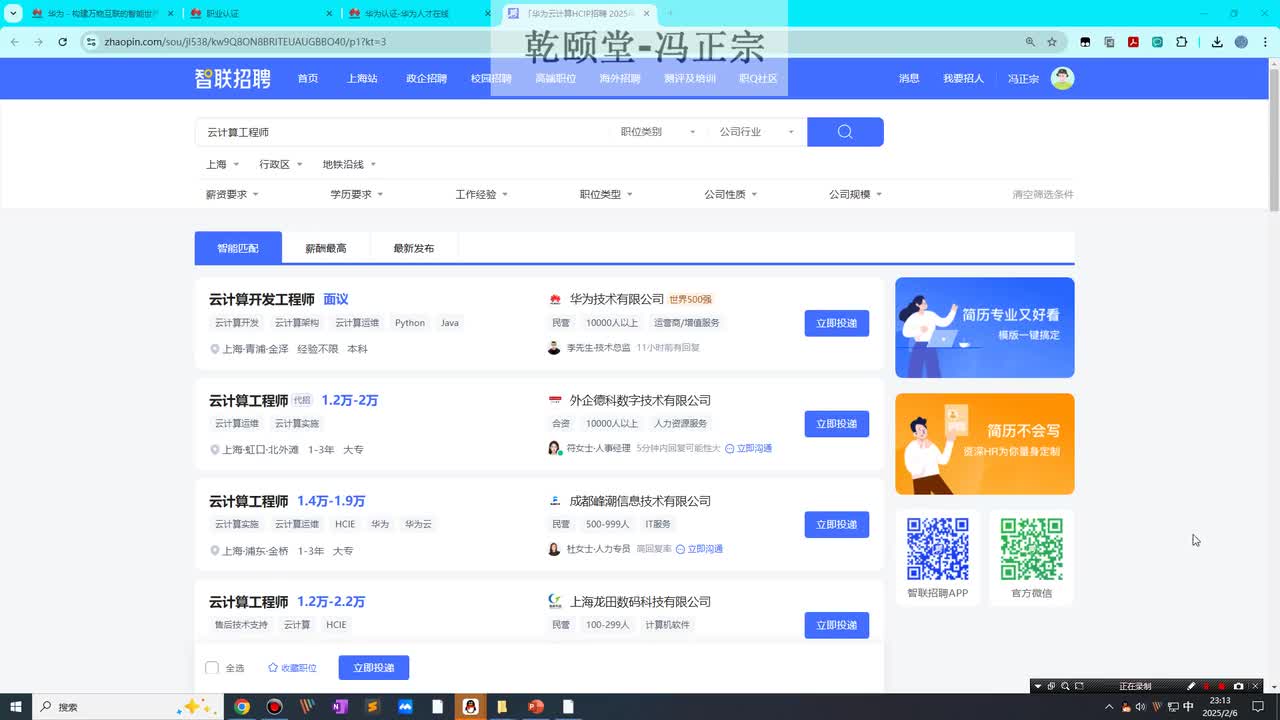The width and height of the screenshot is (1280, 720).
Task: Open 我要招人 in the header
Action: 963,78
